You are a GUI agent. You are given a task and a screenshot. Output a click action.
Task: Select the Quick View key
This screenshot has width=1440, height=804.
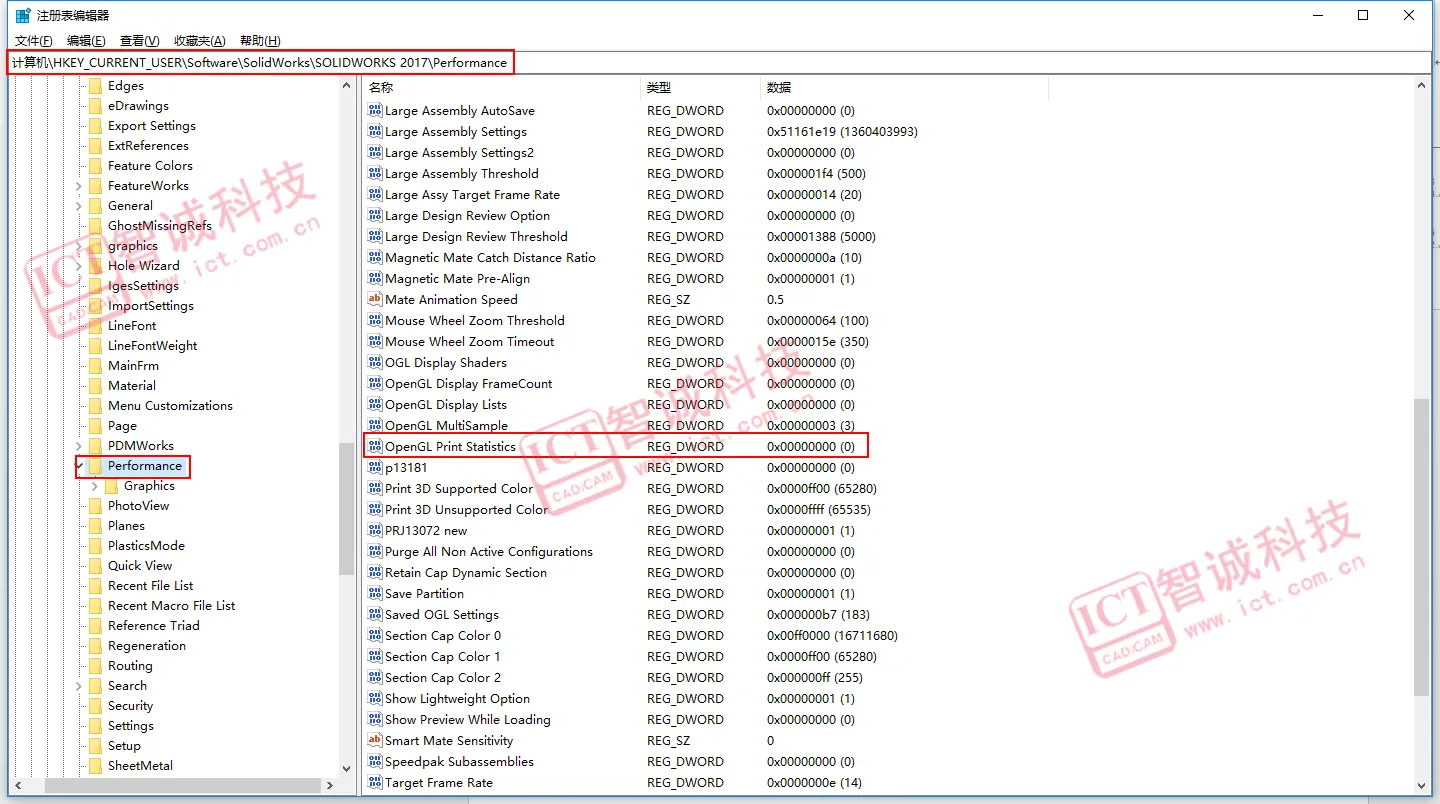click(x=140, y=566)
